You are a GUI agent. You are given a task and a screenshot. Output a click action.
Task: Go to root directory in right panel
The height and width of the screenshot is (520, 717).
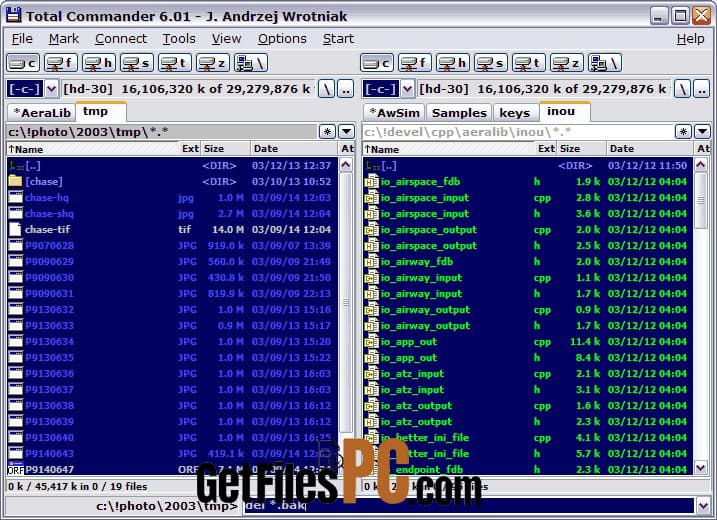coord(682,89)
